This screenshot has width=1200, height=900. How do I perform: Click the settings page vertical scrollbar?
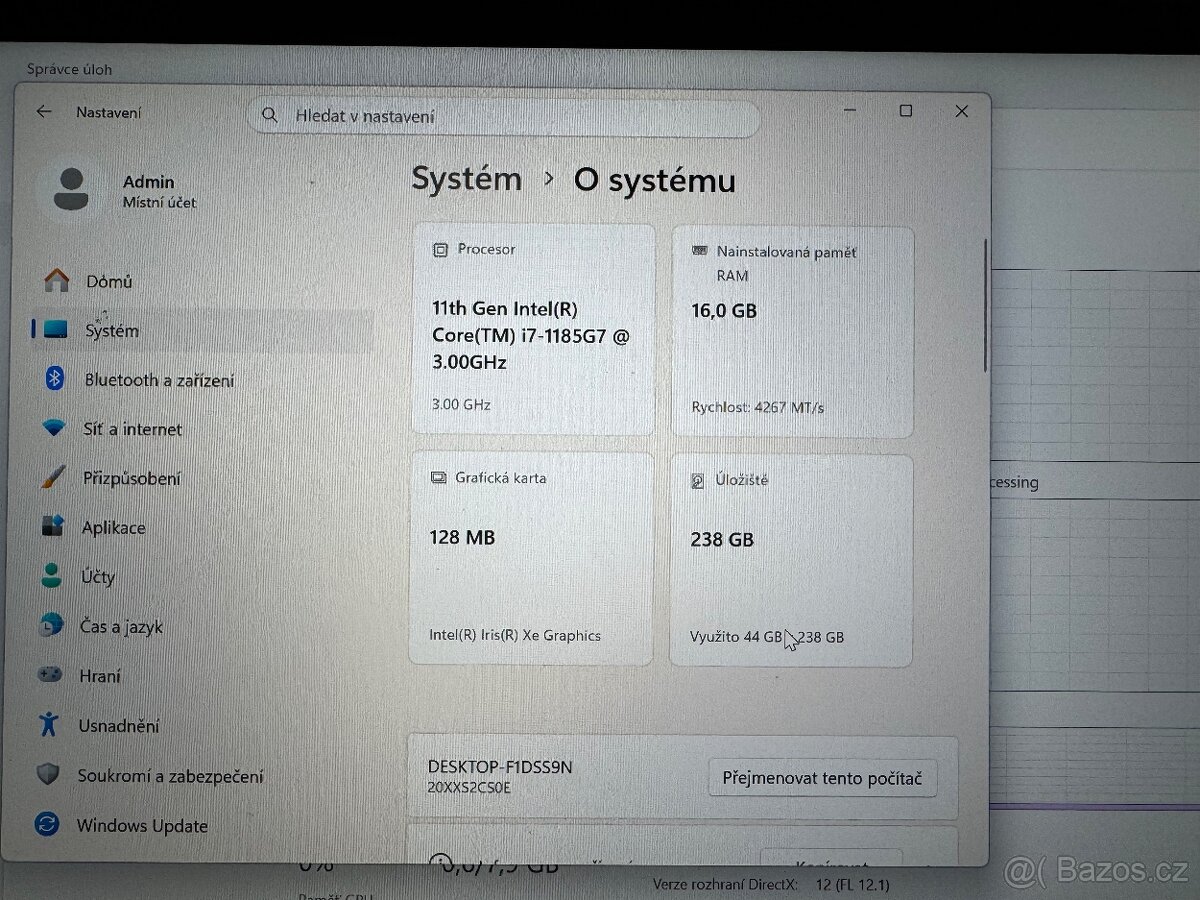click(x=985, y=305)
